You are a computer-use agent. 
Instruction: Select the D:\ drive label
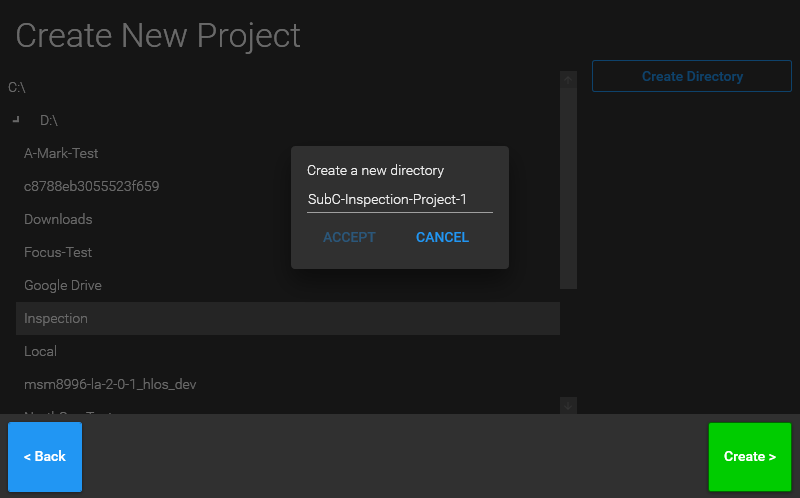49,120
